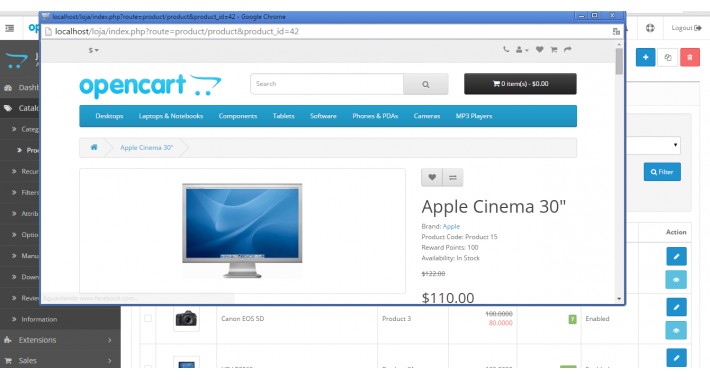Open the account user dropdown
The image size is (710, 380).
click(x=522, y=49)
